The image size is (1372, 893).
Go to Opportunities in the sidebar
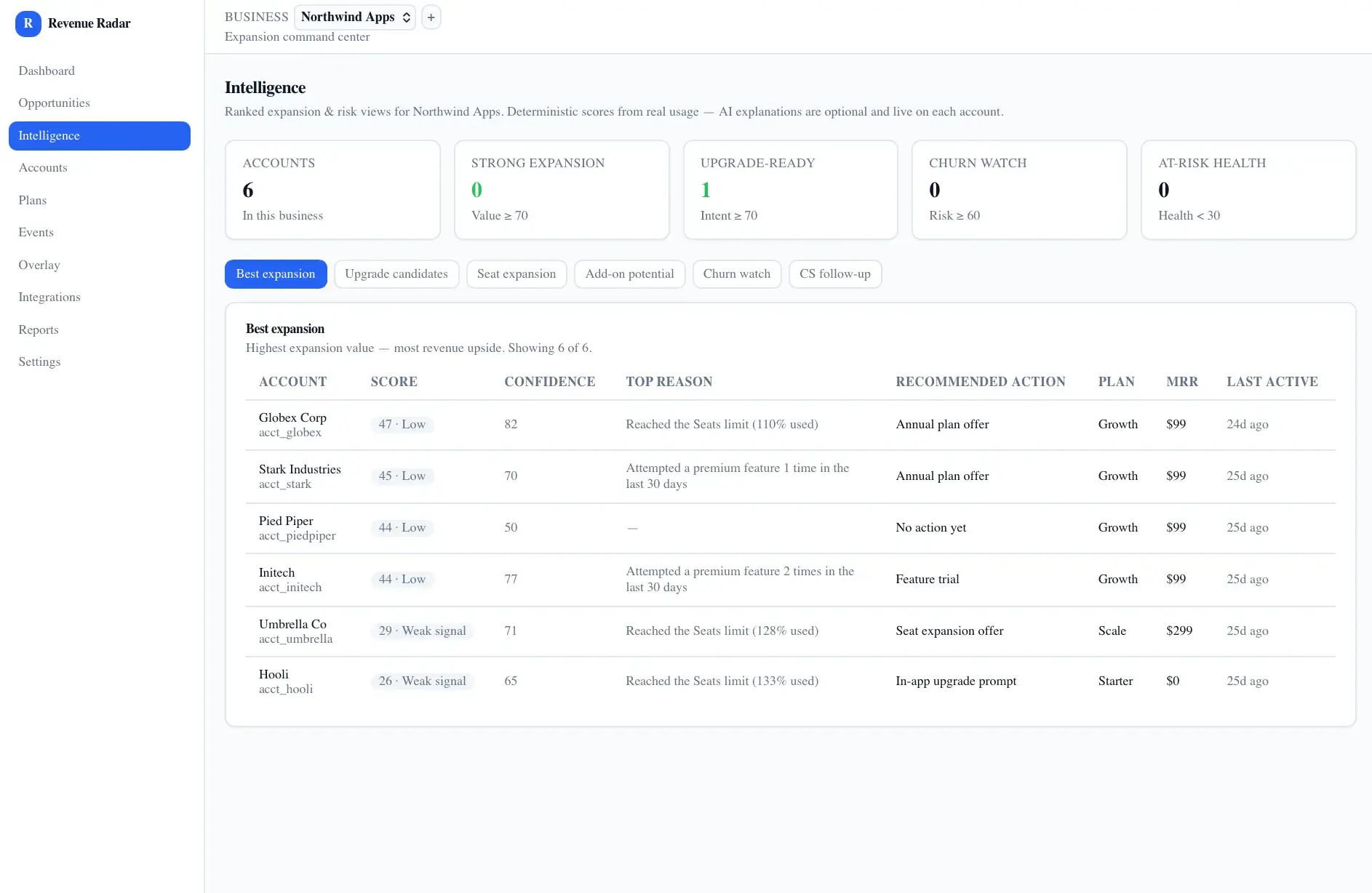(54, 103)
